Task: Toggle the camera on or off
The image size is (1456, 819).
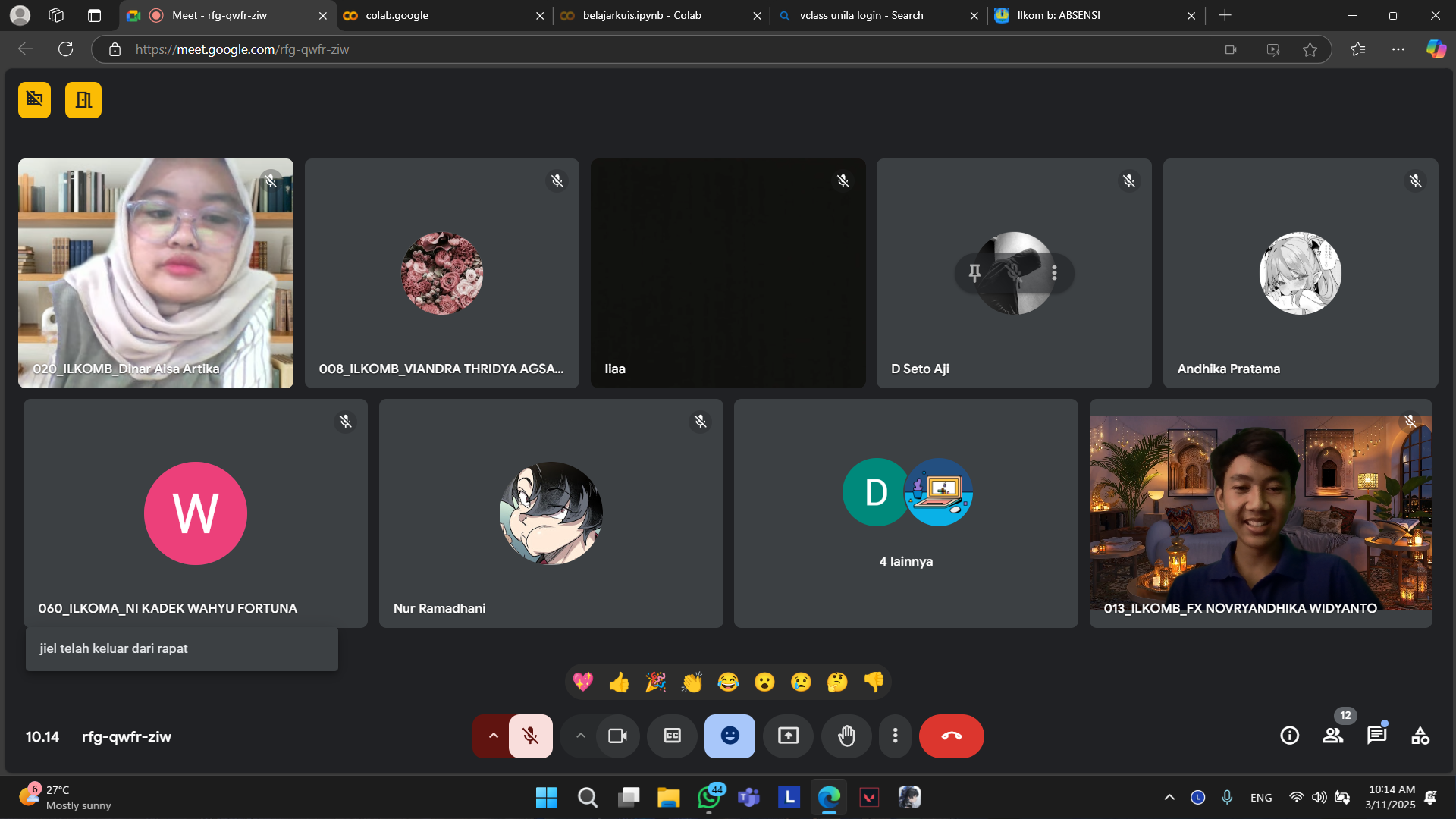Action: 617,736
